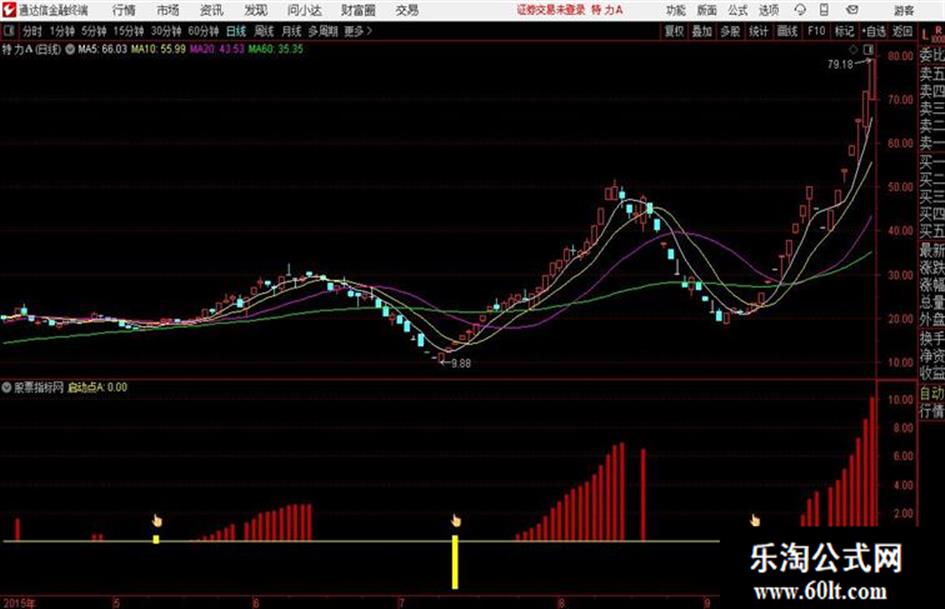Click the 游客 user label
945x609 pixels.
coord(903,10)
